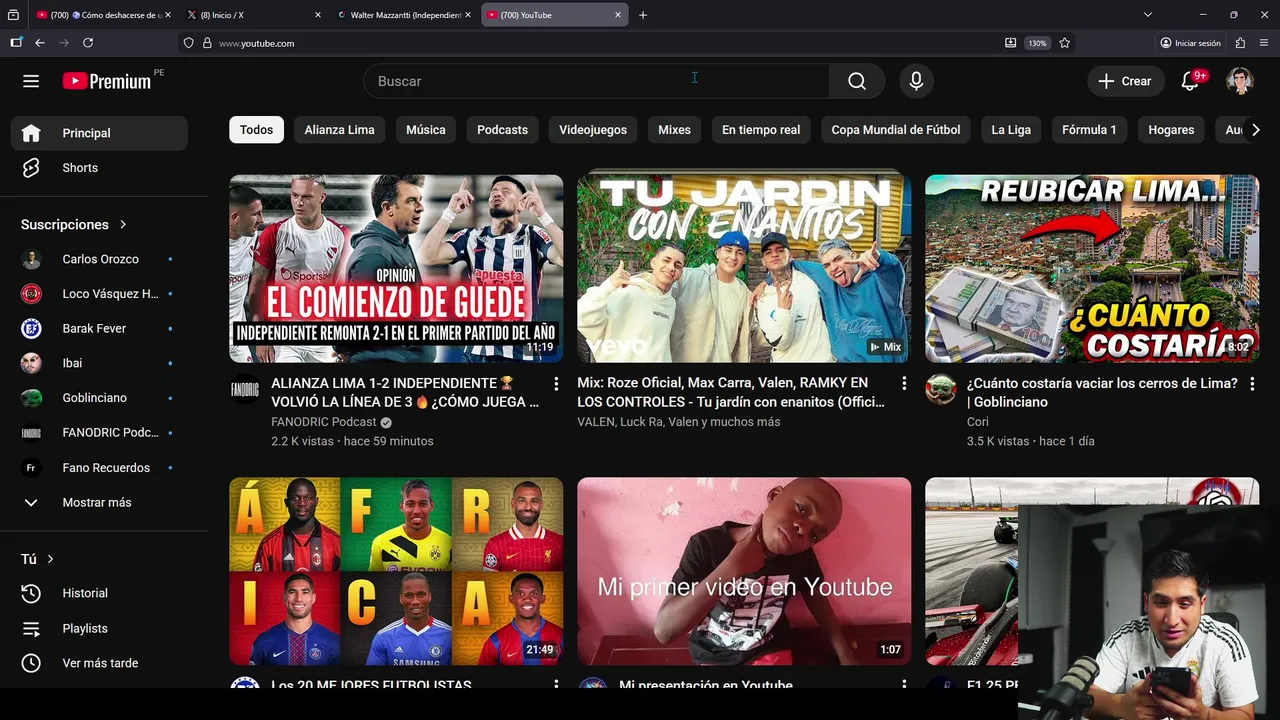
Task: Select the Todos filter chip
Action: (x=257, y=130)
